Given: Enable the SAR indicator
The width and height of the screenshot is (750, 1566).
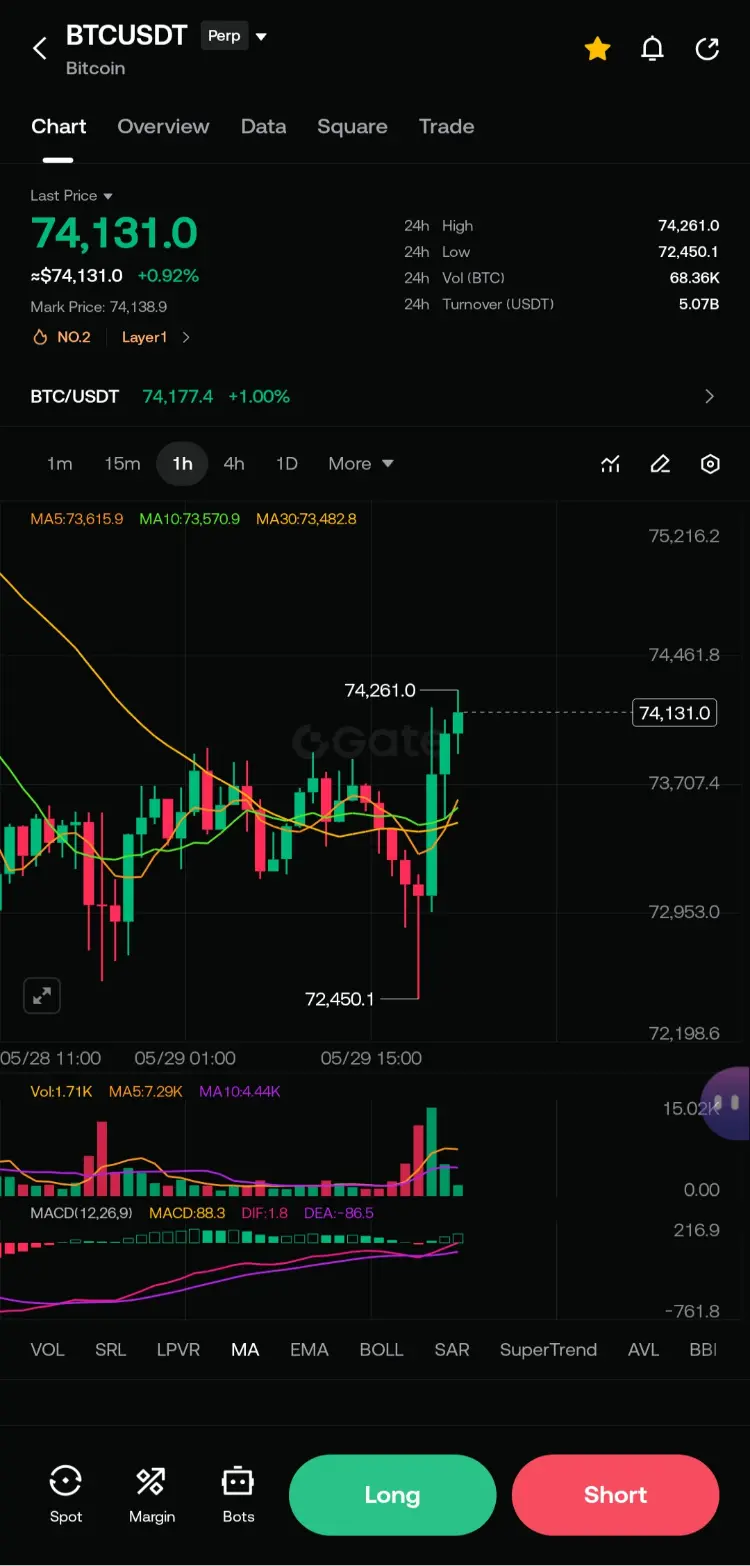Looking at the screenshot, I should click(452, 1350).
